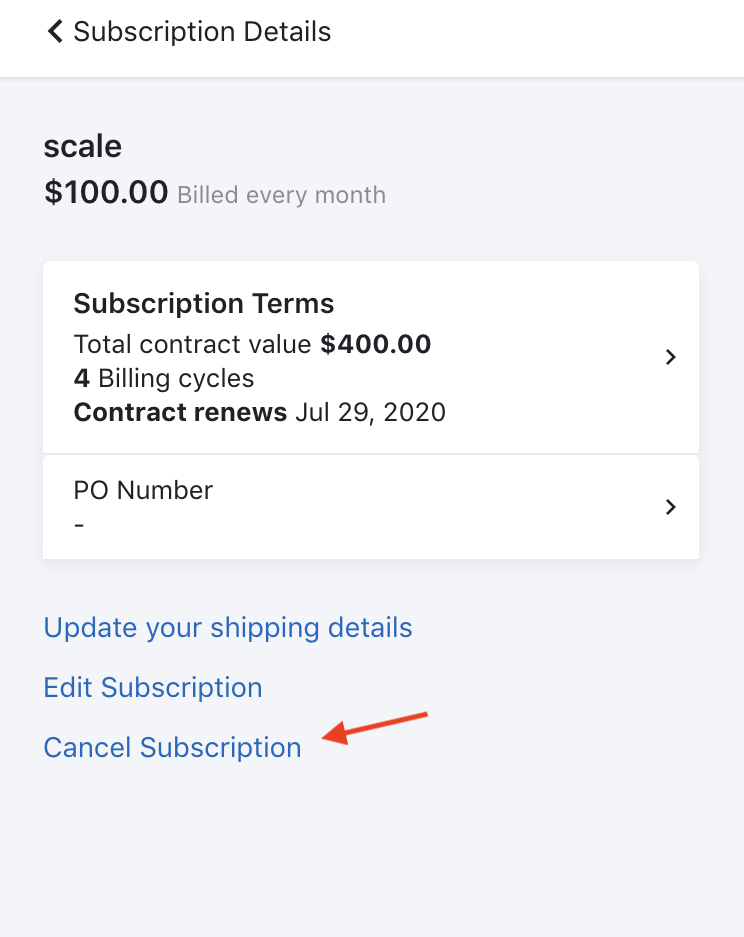Open PO Number row chevron arrow
The image size is (744, 937).
[x=671, y=507]
